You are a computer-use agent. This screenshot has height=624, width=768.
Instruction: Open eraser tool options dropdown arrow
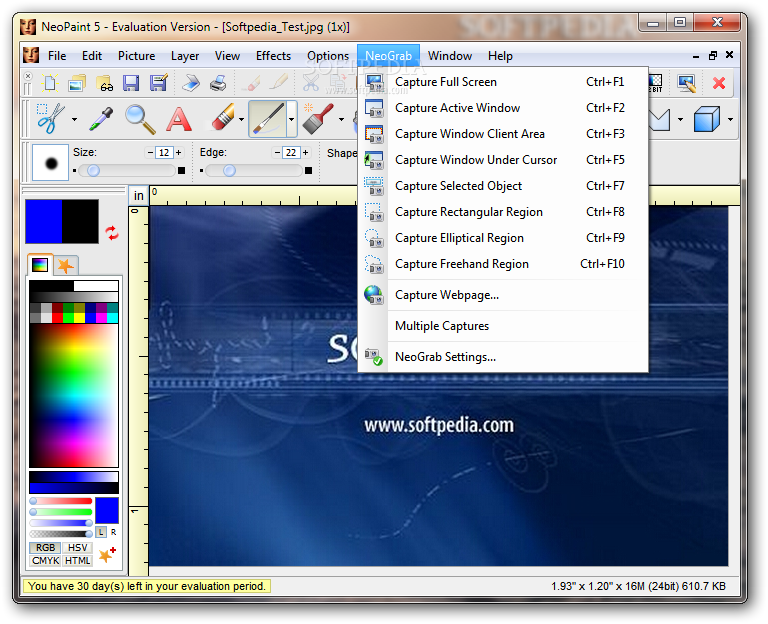click(241, 119)
